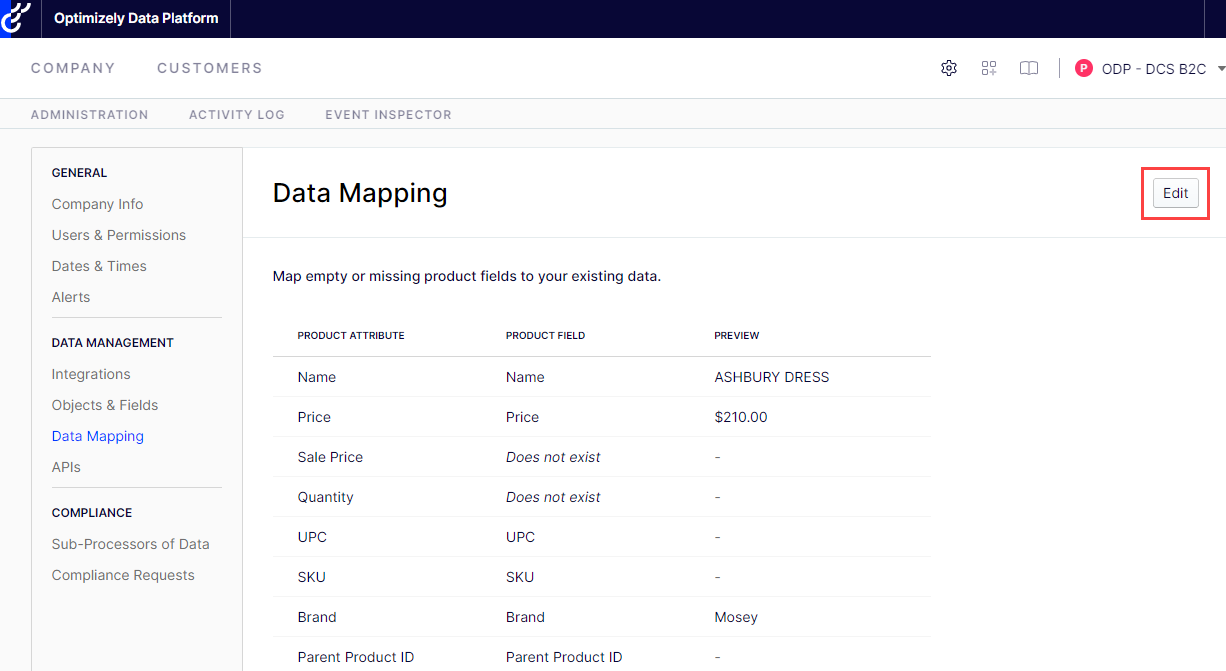Viewport: 1226px width, 671px height.
Task: Open Alerts in the sidebar
Action: 71,297
